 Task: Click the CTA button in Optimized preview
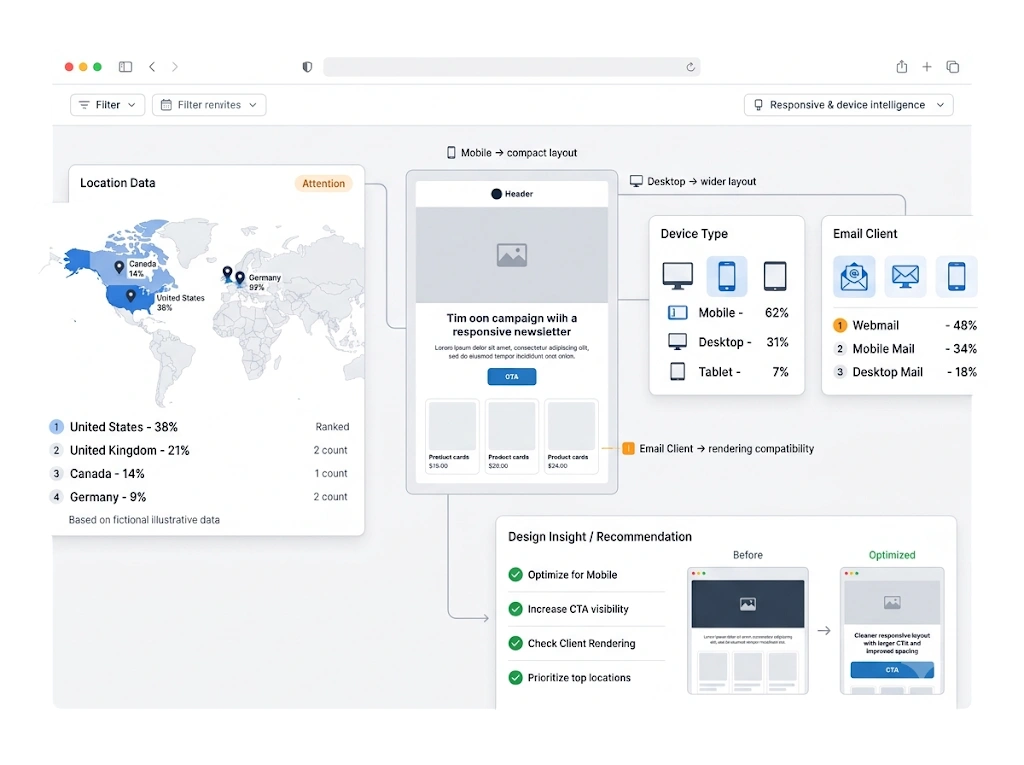[x=892, y=670]
